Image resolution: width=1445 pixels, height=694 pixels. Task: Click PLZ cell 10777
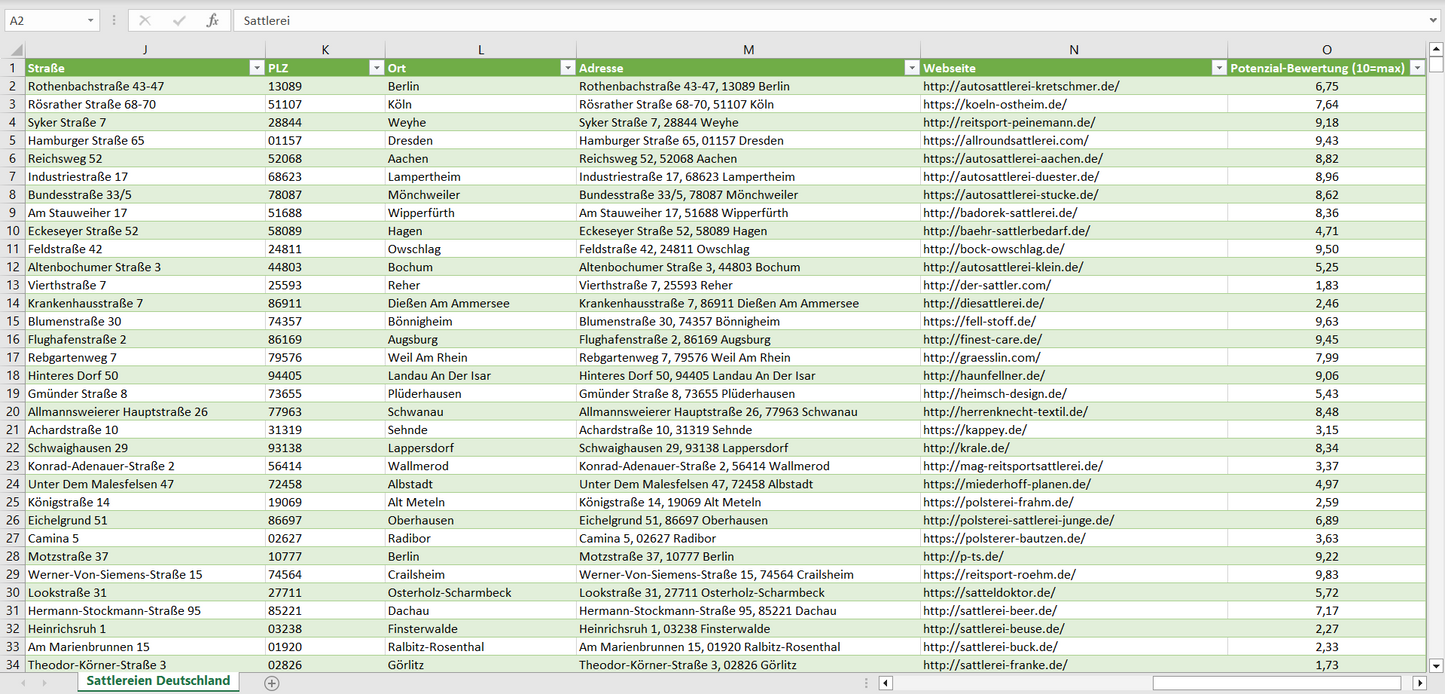coord(325,556)
